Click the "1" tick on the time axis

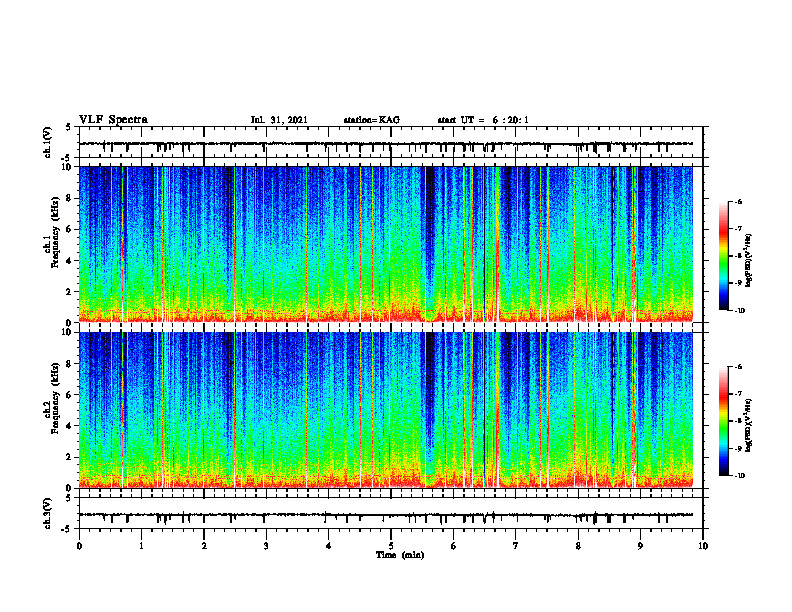coord(141,546)
